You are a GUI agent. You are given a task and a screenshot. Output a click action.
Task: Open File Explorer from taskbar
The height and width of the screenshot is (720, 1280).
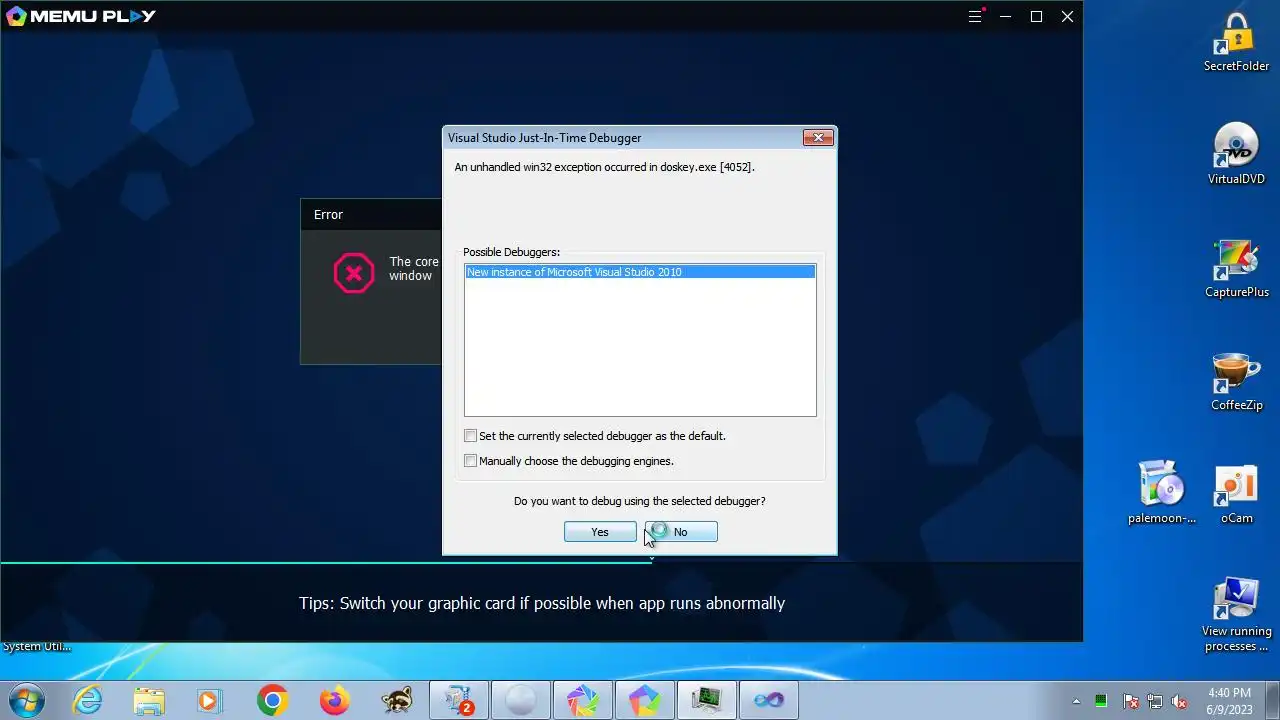coord(149,701)
